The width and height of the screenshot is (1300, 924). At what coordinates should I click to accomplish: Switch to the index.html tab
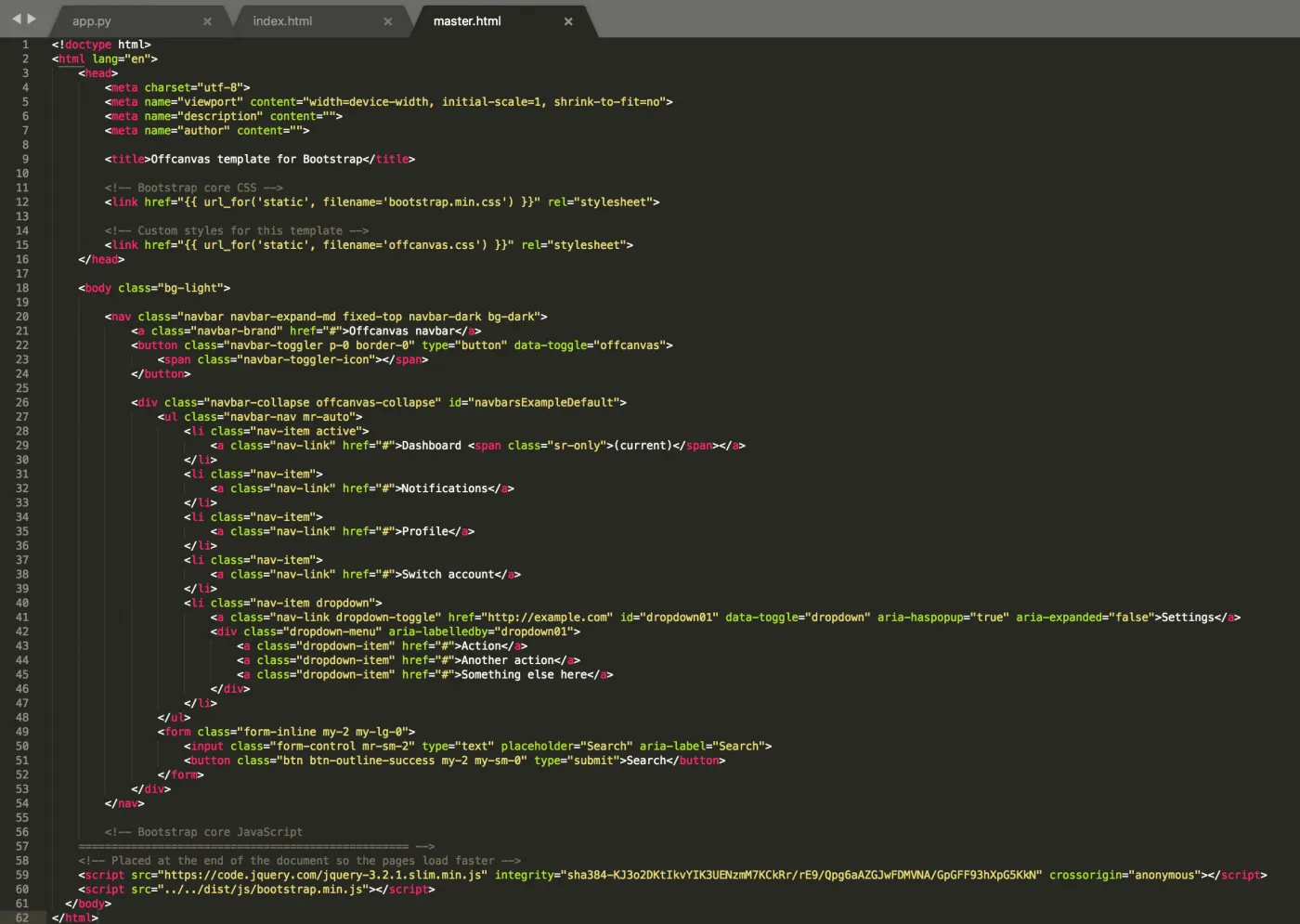pyautogui.click(x=282, y=21)
